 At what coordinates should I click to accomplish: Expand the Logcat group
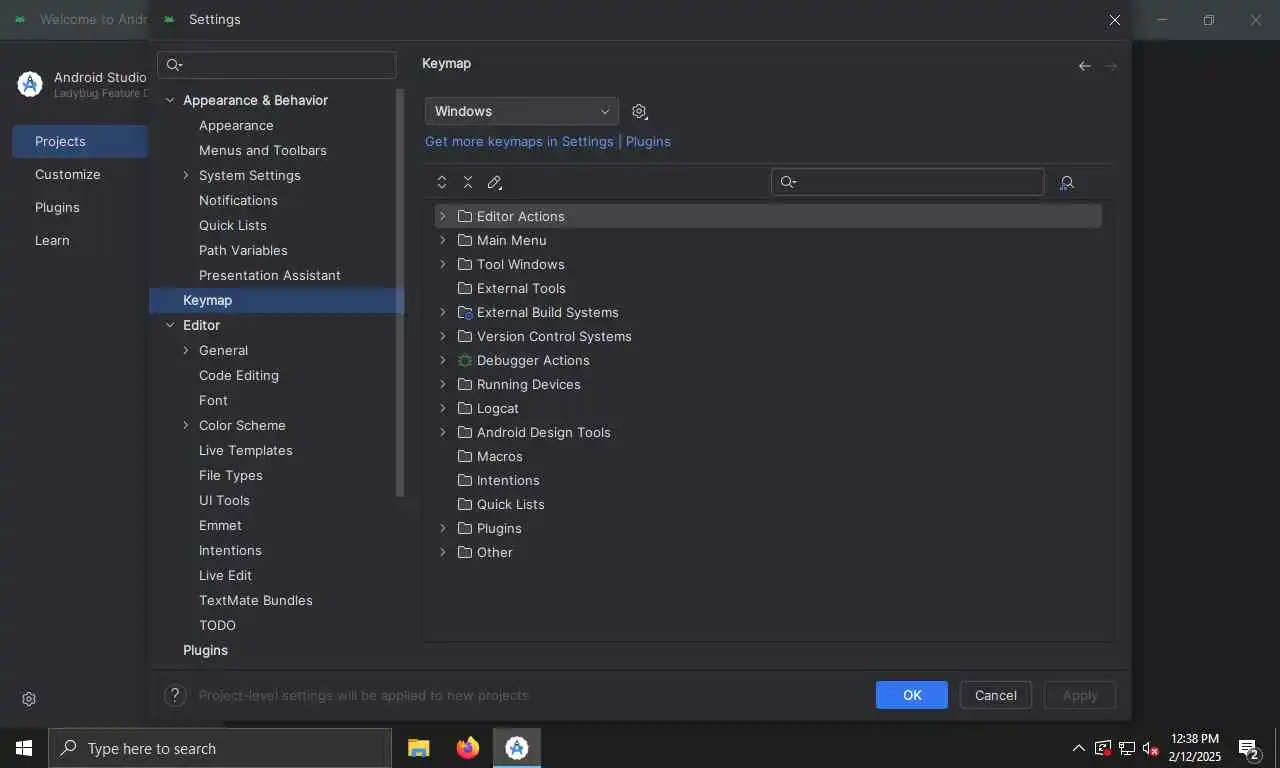(443, 408)
